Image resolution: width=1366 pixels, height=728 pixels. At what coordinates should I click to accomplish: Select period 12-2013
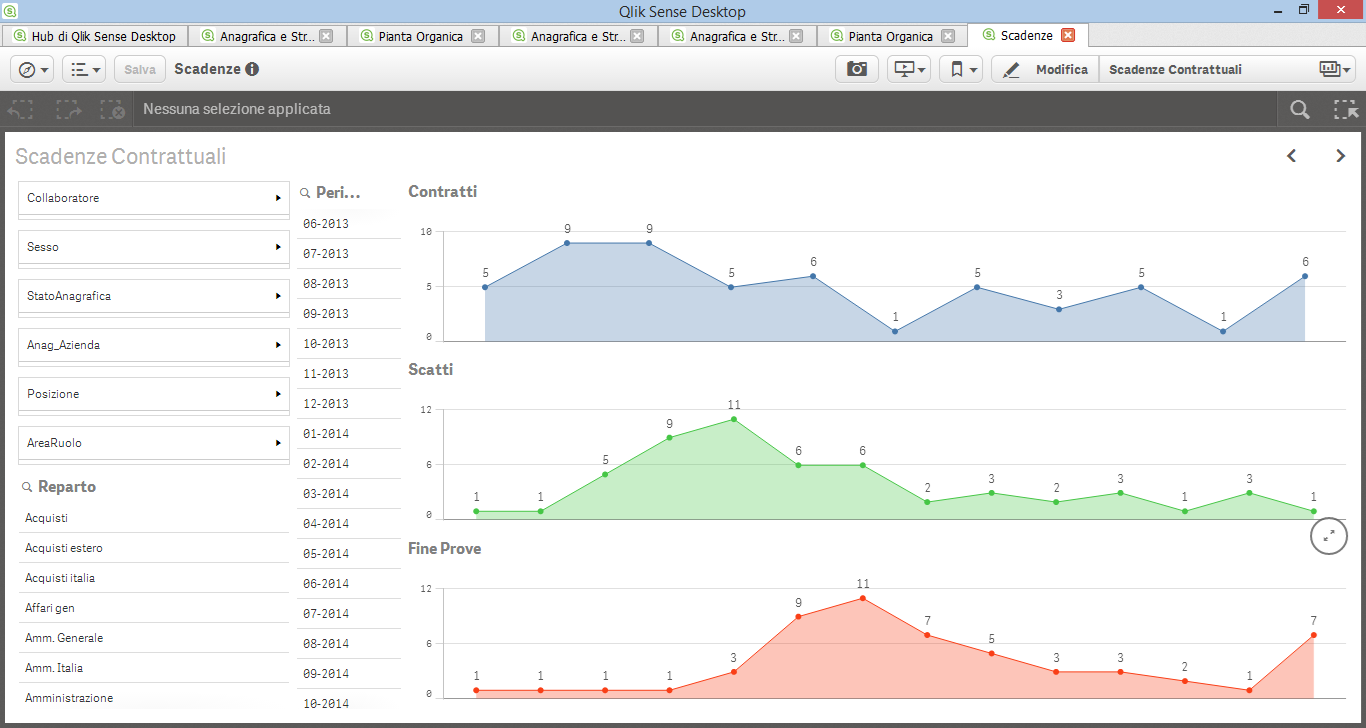348,404
